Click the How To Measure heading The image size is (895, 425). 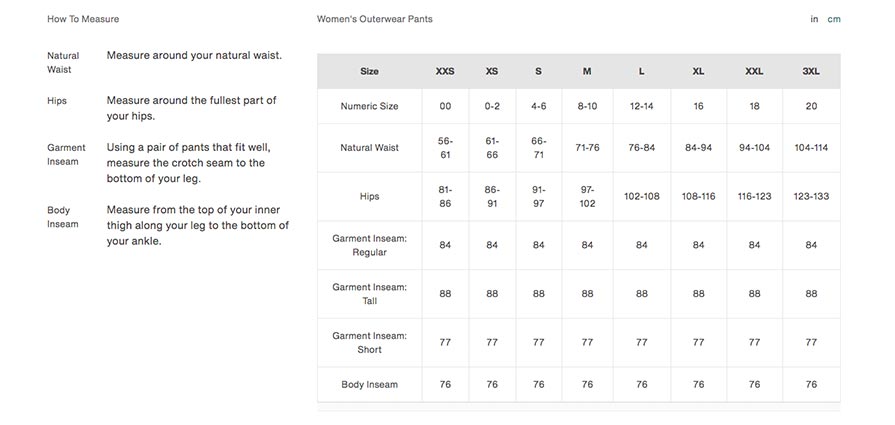(83, 19)
